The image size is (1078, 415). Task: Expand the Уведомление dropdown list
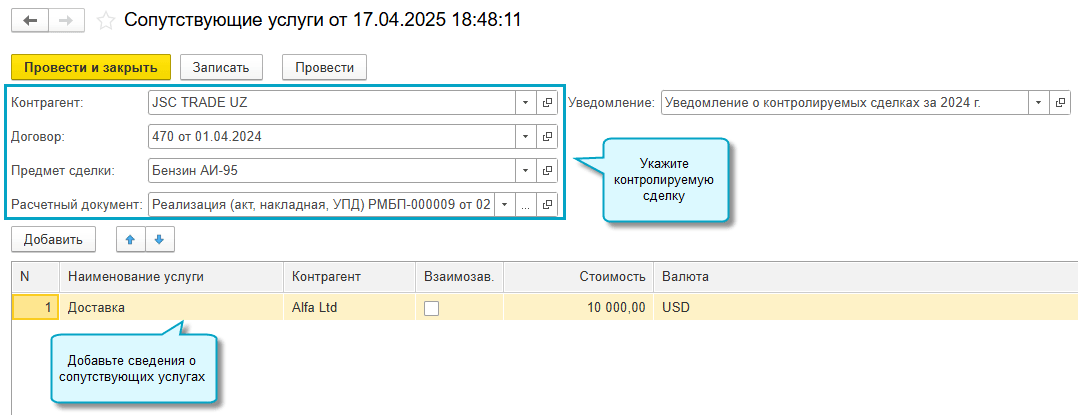pyautogui.click(x=1039, y=102)
